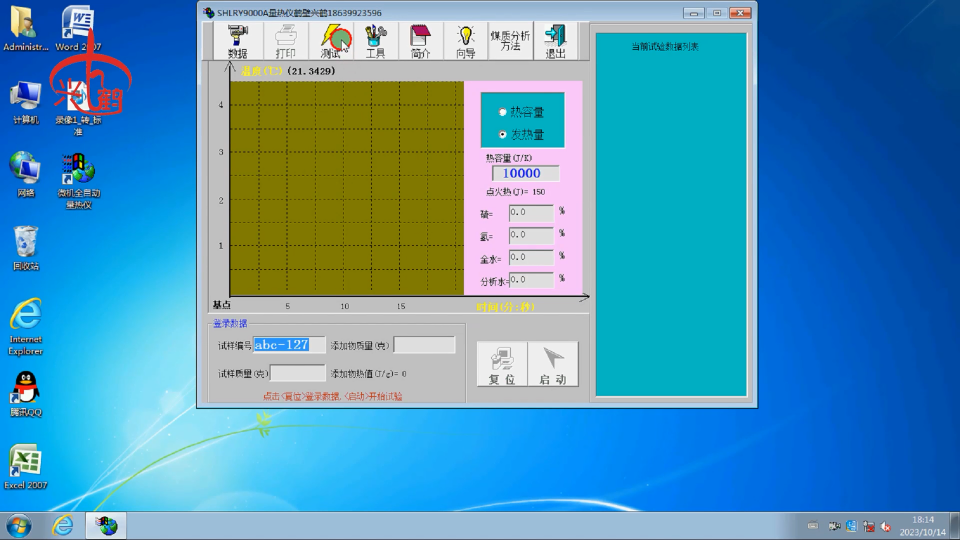Click the 退出 (Exit) toolbar icon
The width and height of the screenshot is (960, 540).
coord(555,41)
